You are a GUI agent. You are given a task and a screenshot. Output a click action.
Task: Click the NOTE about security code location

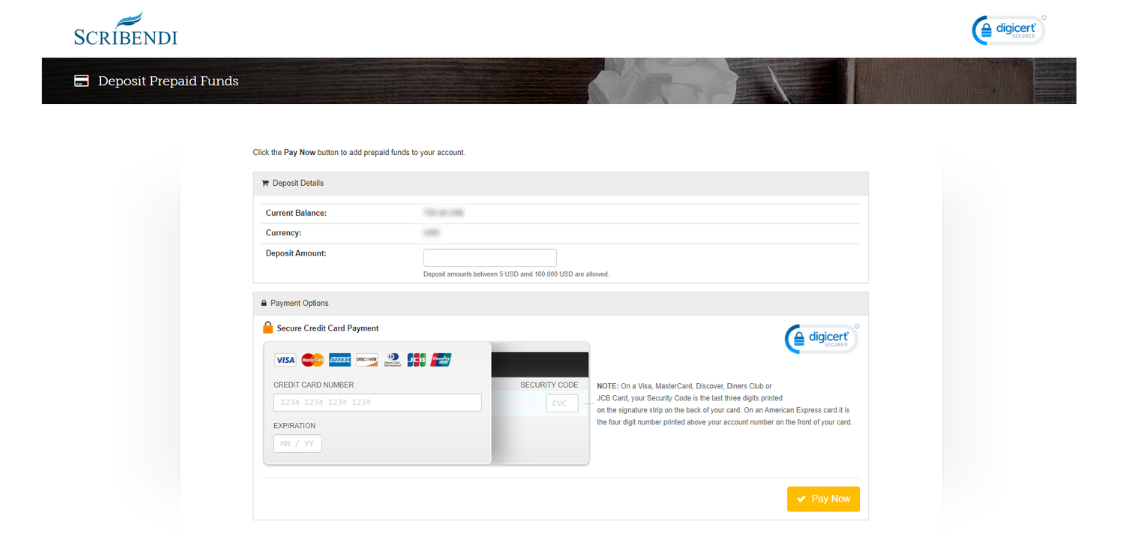point(725,404)
